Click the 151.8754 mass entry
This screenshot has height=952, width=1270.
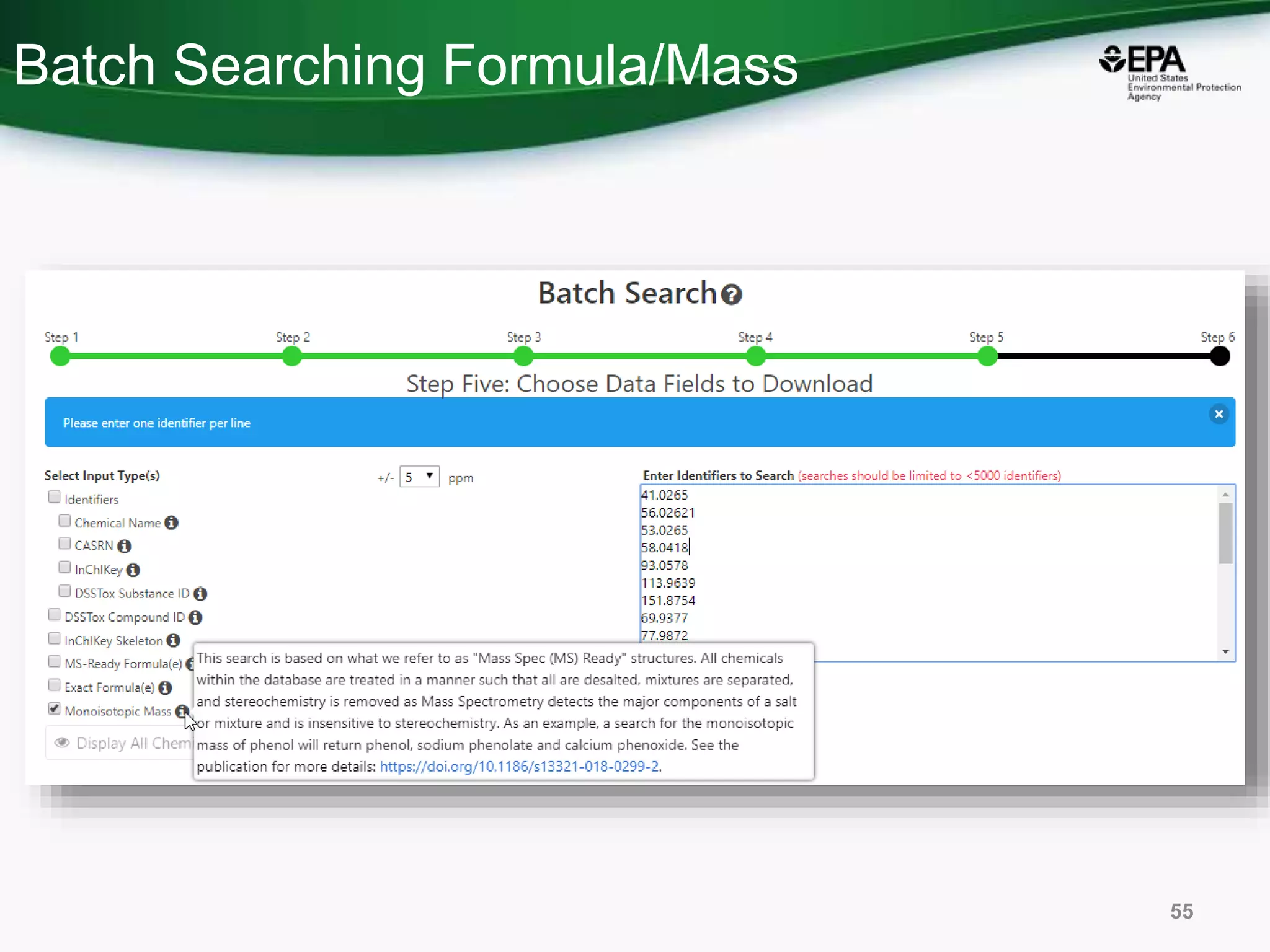668,601
